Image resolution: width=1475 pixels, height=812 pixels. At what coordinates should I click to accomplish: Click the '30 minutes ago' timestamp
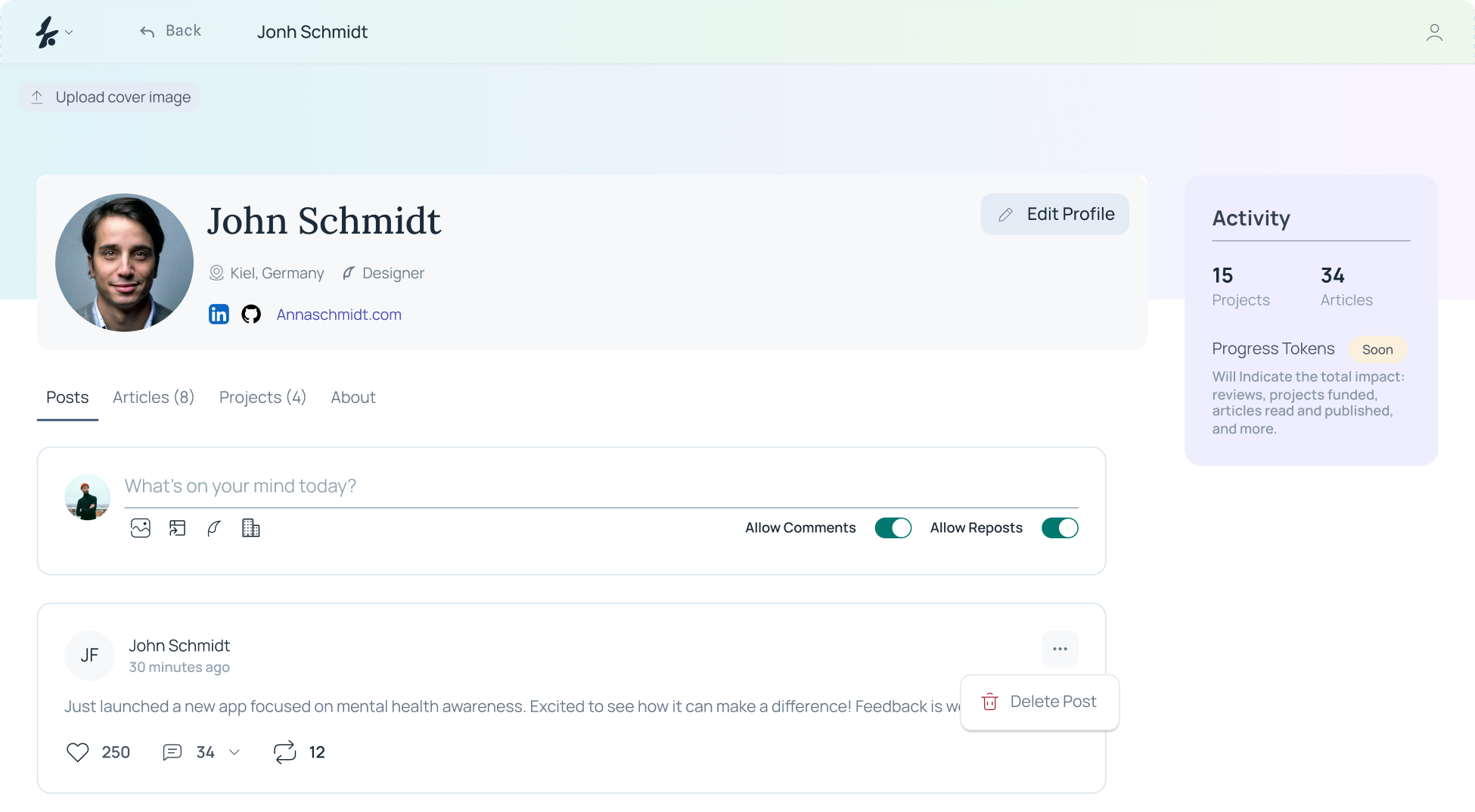[x=179, y=667]
